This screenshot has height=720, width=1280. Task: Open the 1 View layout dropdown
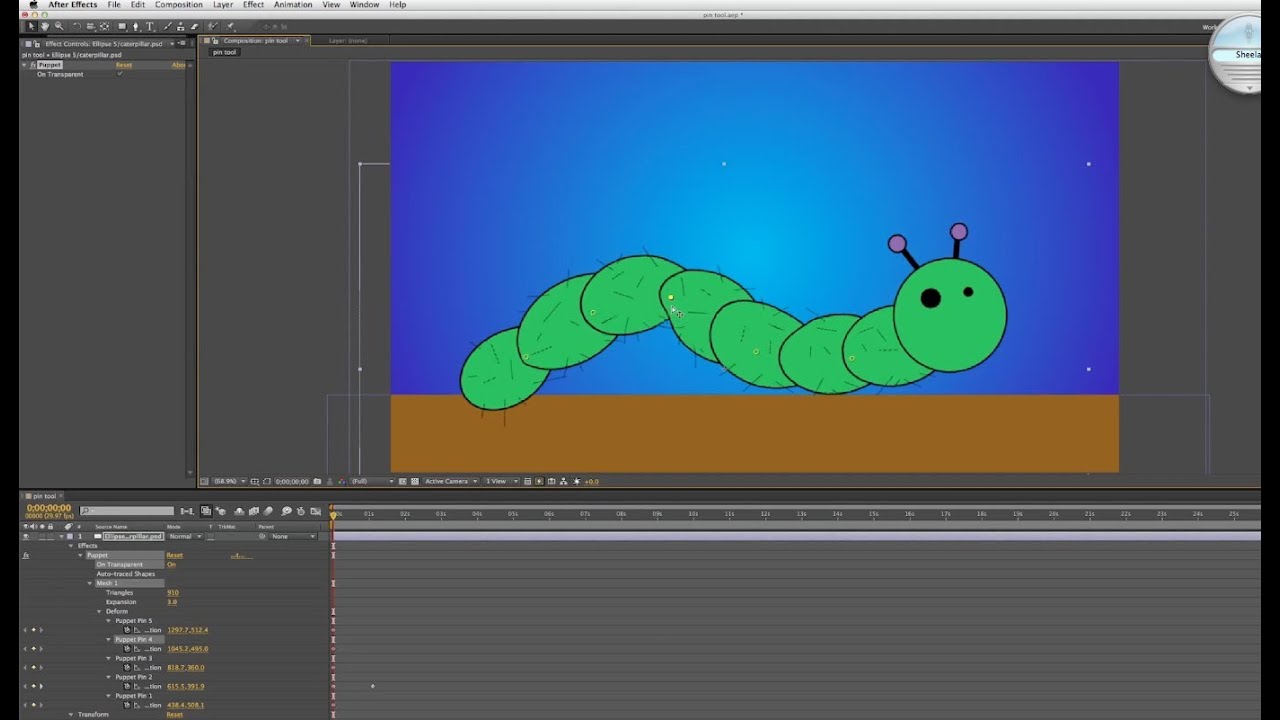point(500,481)
